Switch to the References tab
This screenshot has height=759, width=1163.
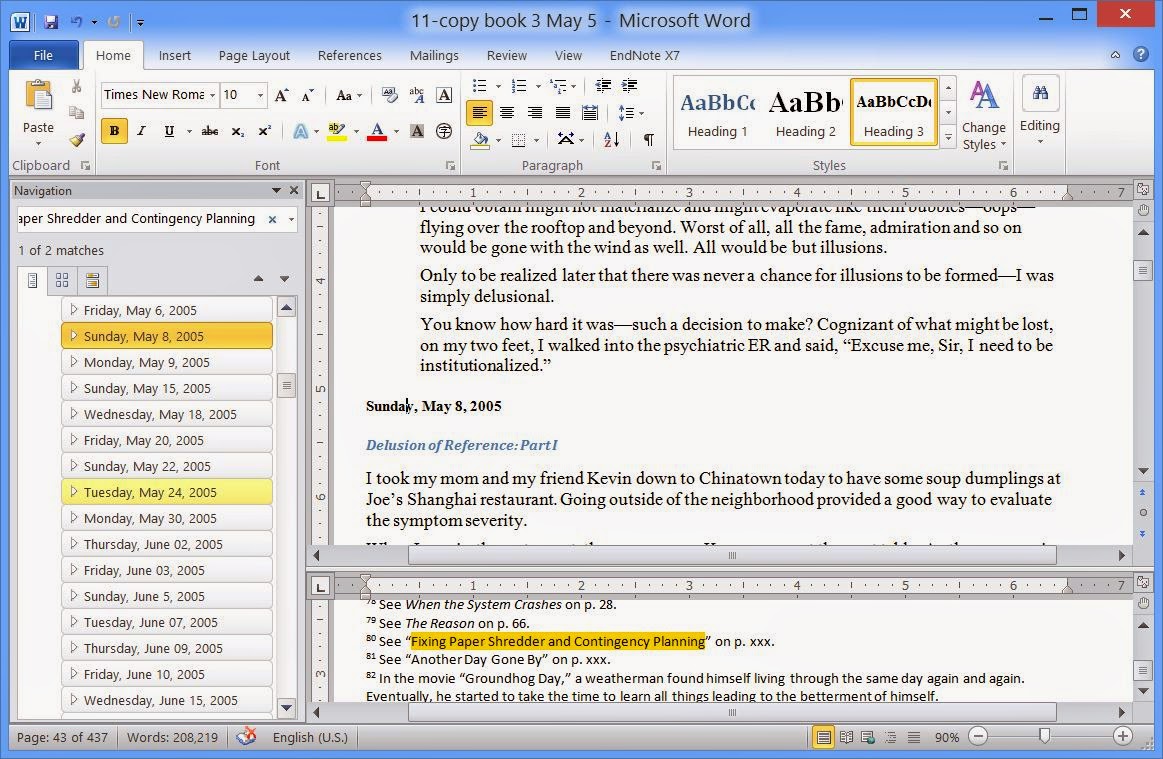click(x=349, y=56)
